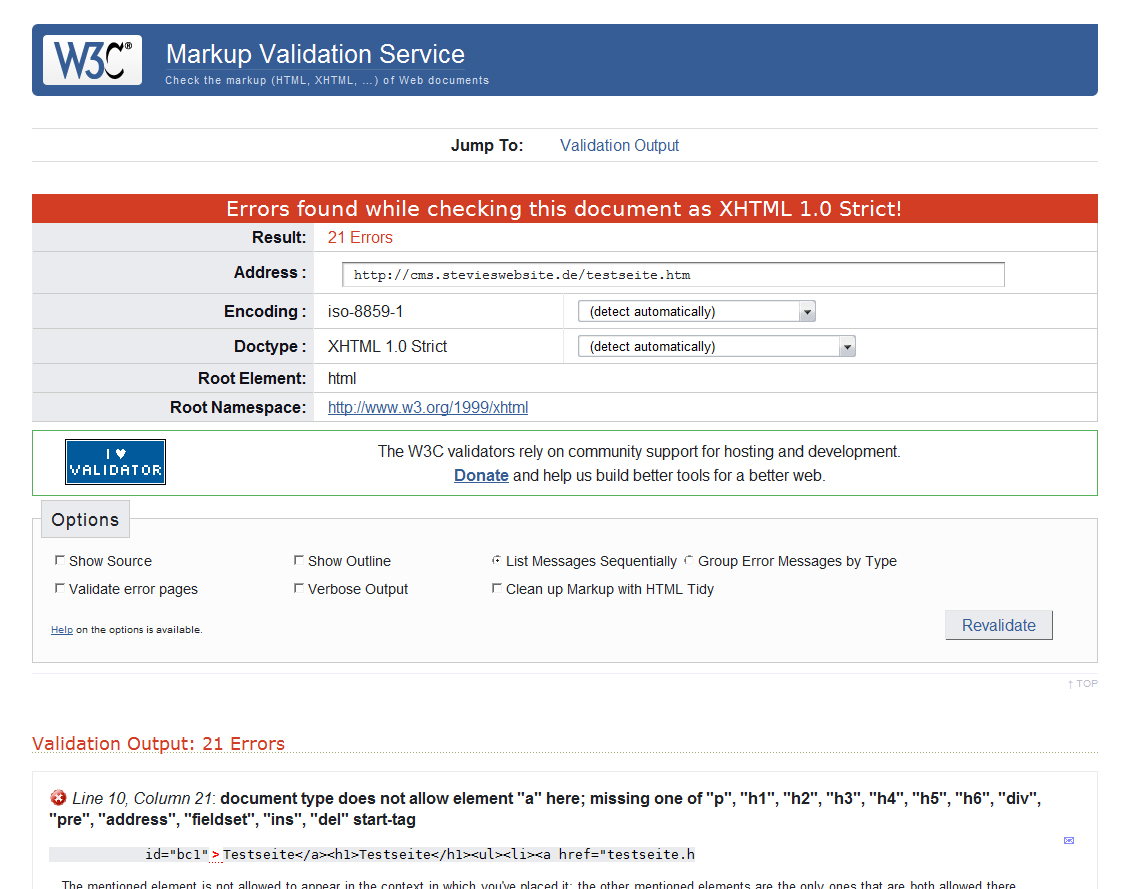Tick the Show Outline checkbox
Viewport: 1130px width, 889px height.
(298, 560)
